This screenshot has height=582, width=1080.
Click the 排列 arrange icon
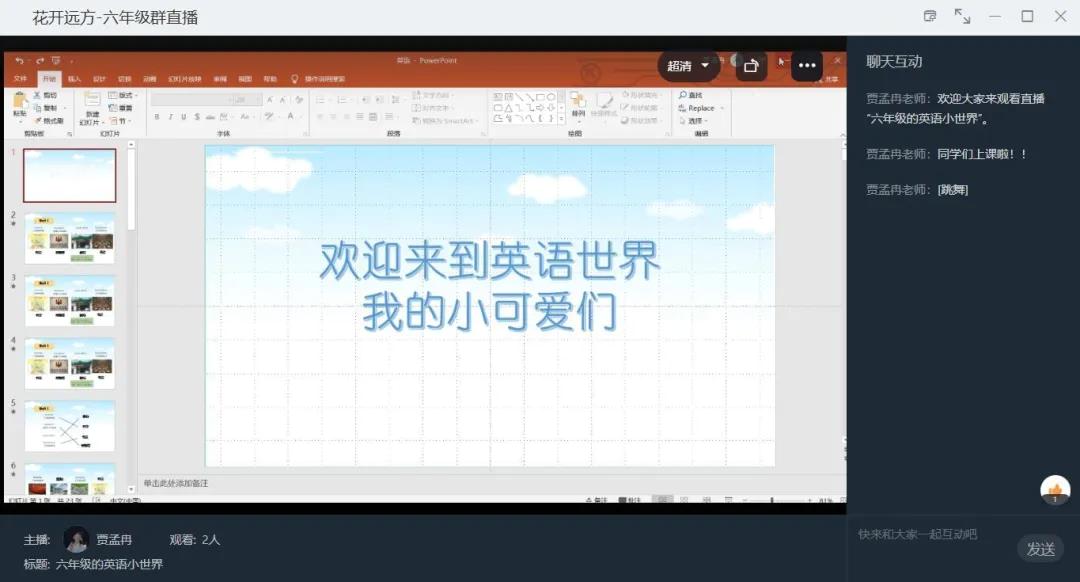click(x=577, y=101)
